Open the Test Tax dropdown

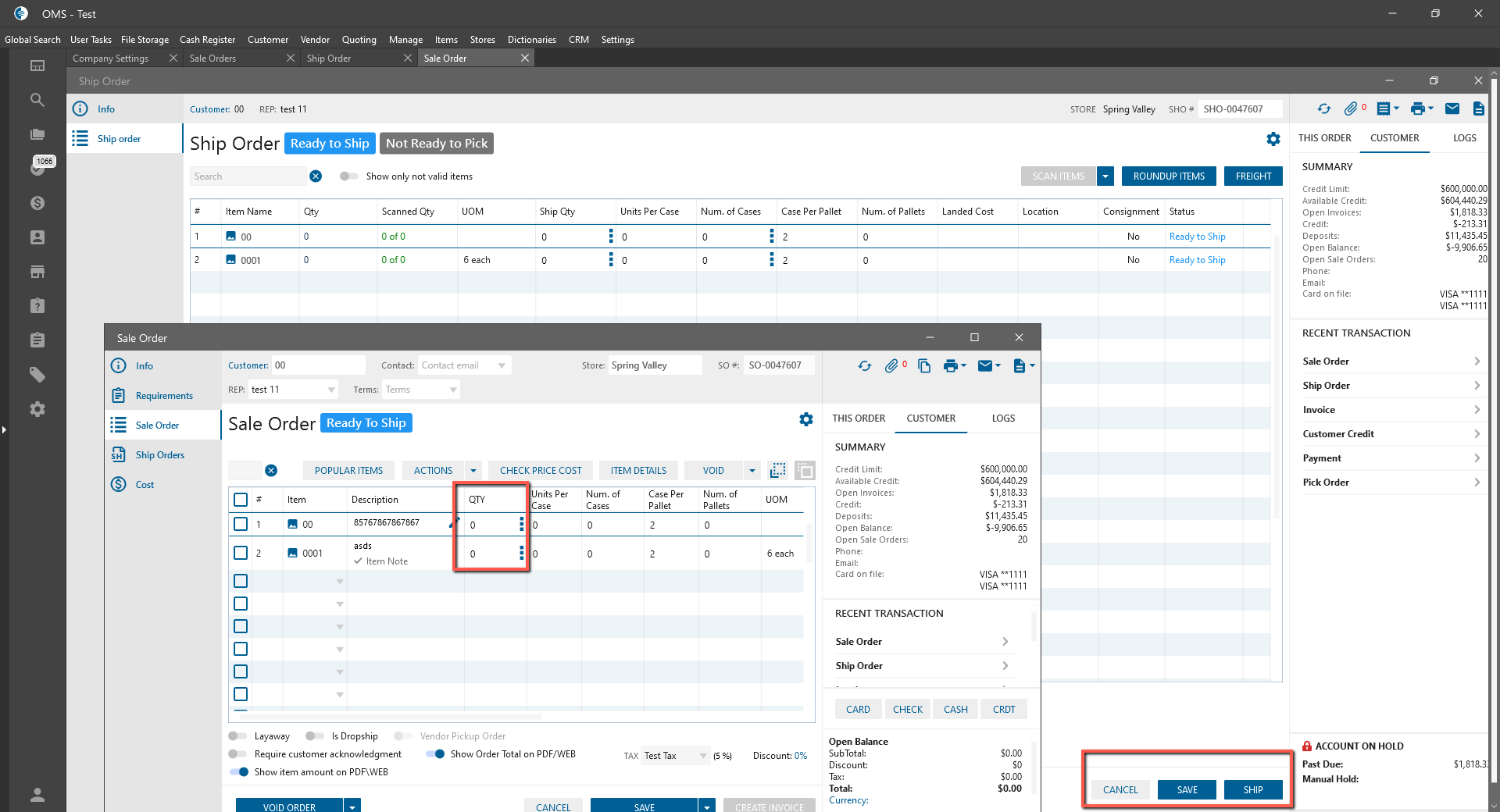703,756
